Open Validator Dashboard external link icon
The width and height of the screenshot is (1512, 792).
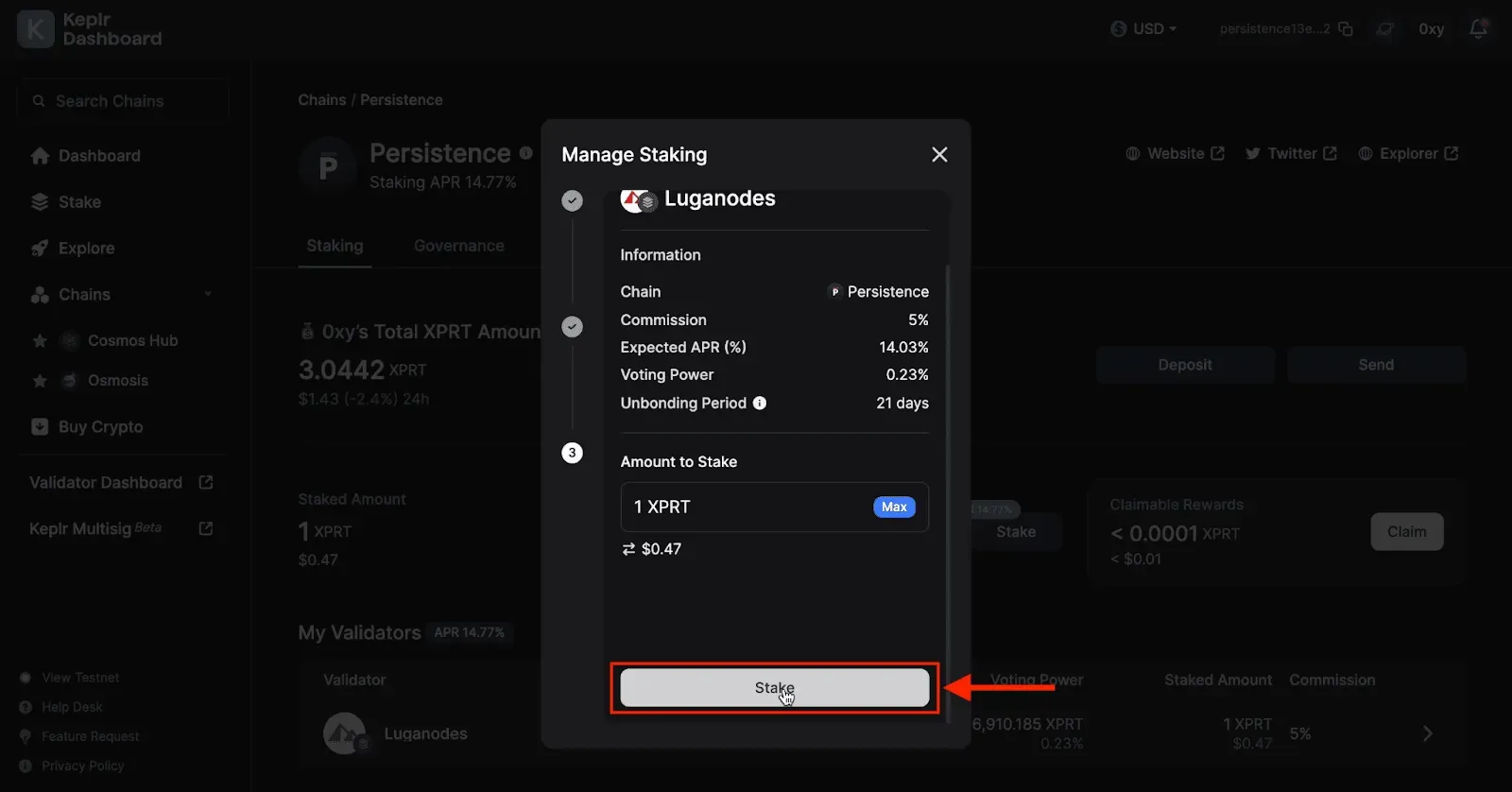pos(206,483)
